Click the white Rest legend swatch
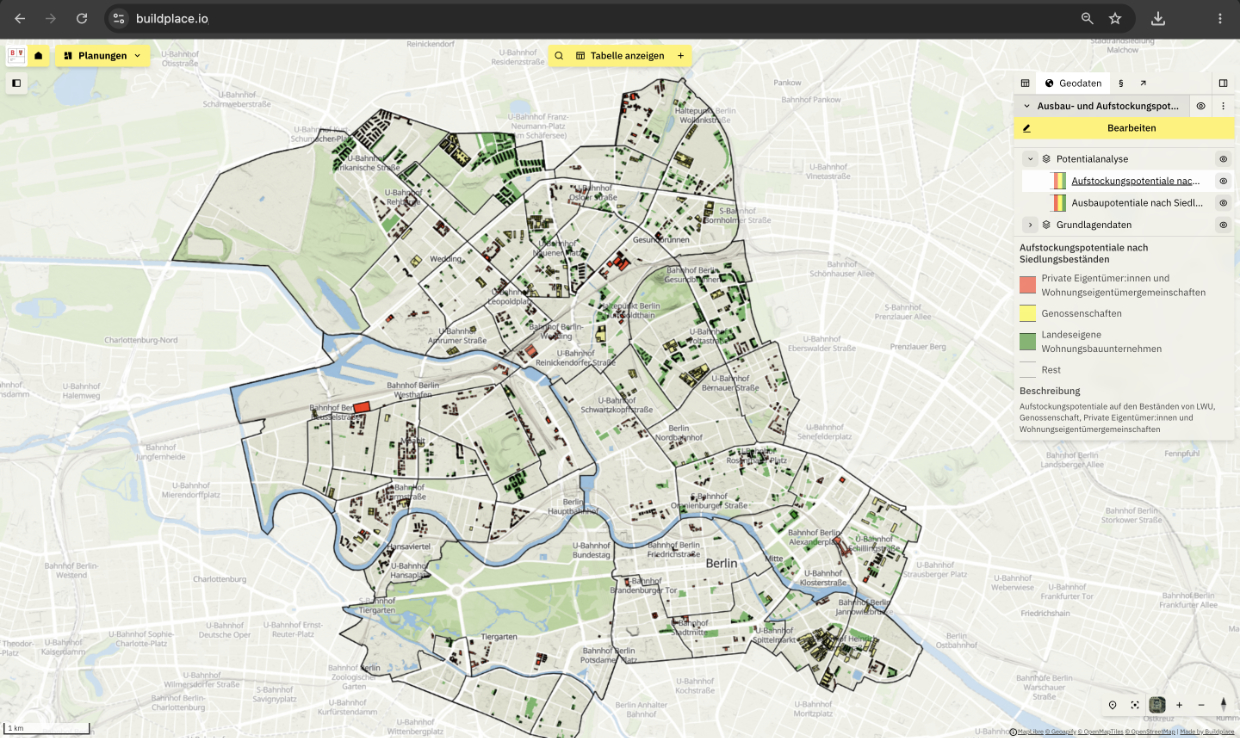This screenshot has height=738, width=1240. pyautogui.click(x=1027, y=370)
